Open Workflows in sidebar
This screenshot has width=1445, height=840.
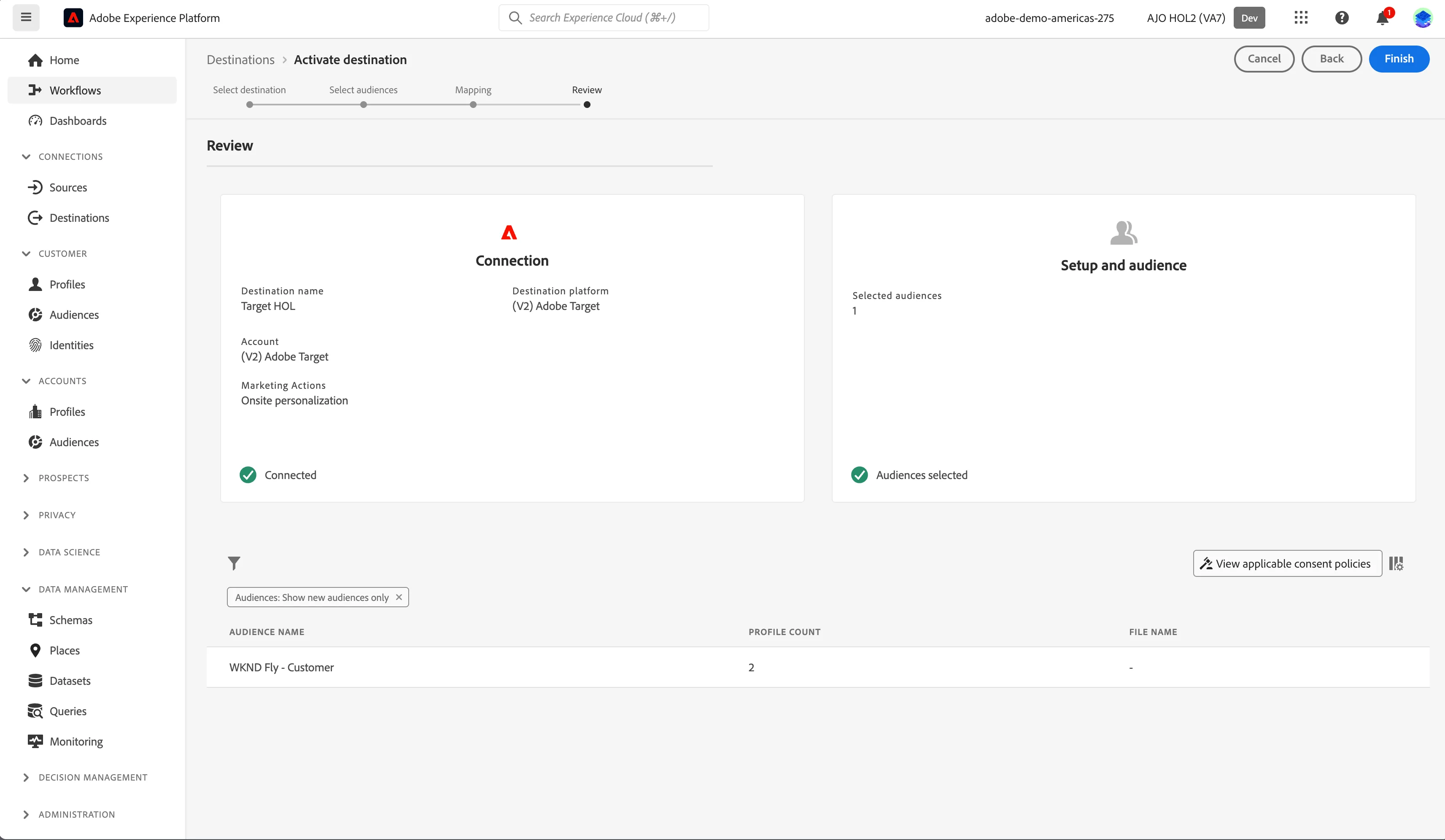pos(92,91)
